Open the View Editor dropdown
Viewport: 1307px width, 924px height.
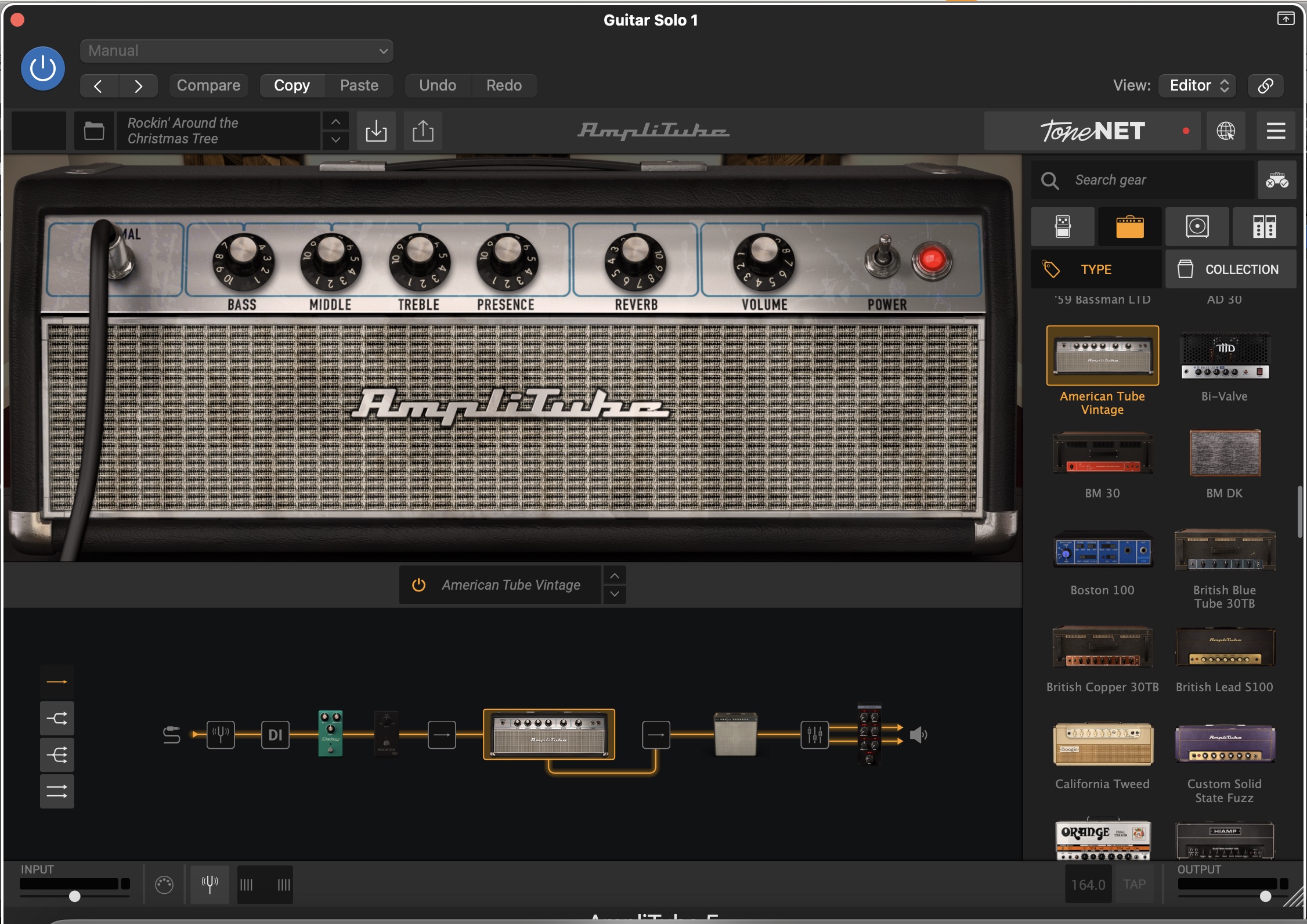pos(1197,86)
